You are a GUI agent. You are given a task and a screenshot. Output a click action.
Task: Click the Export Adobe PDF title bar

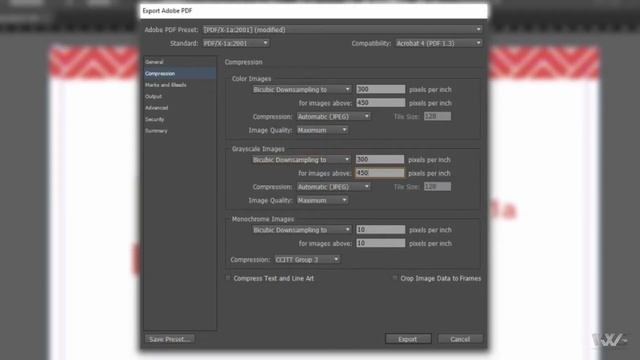[313, 11]
